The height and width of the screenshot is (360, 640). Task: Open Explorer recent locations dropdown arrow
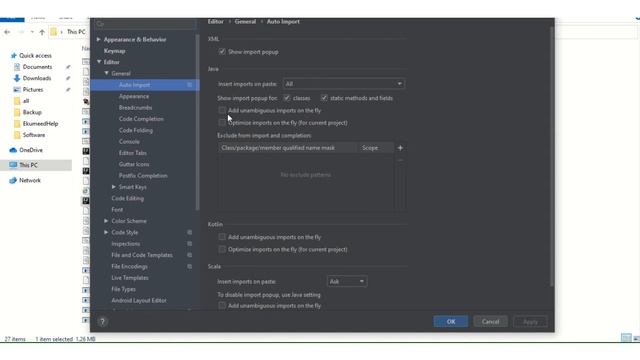click(32, 32)
